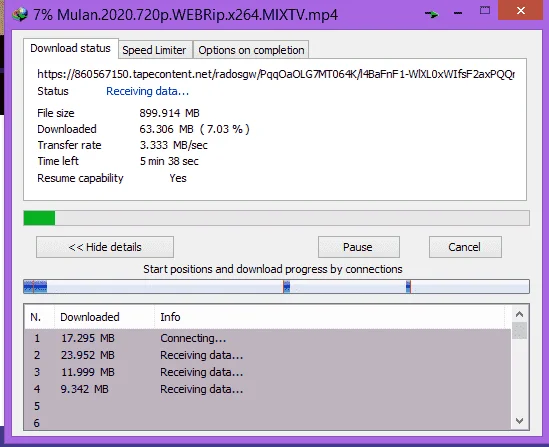This screenshot has height=447, width=549.
Task: Open the Speed Limiter tab
Action: coord(154,50)
